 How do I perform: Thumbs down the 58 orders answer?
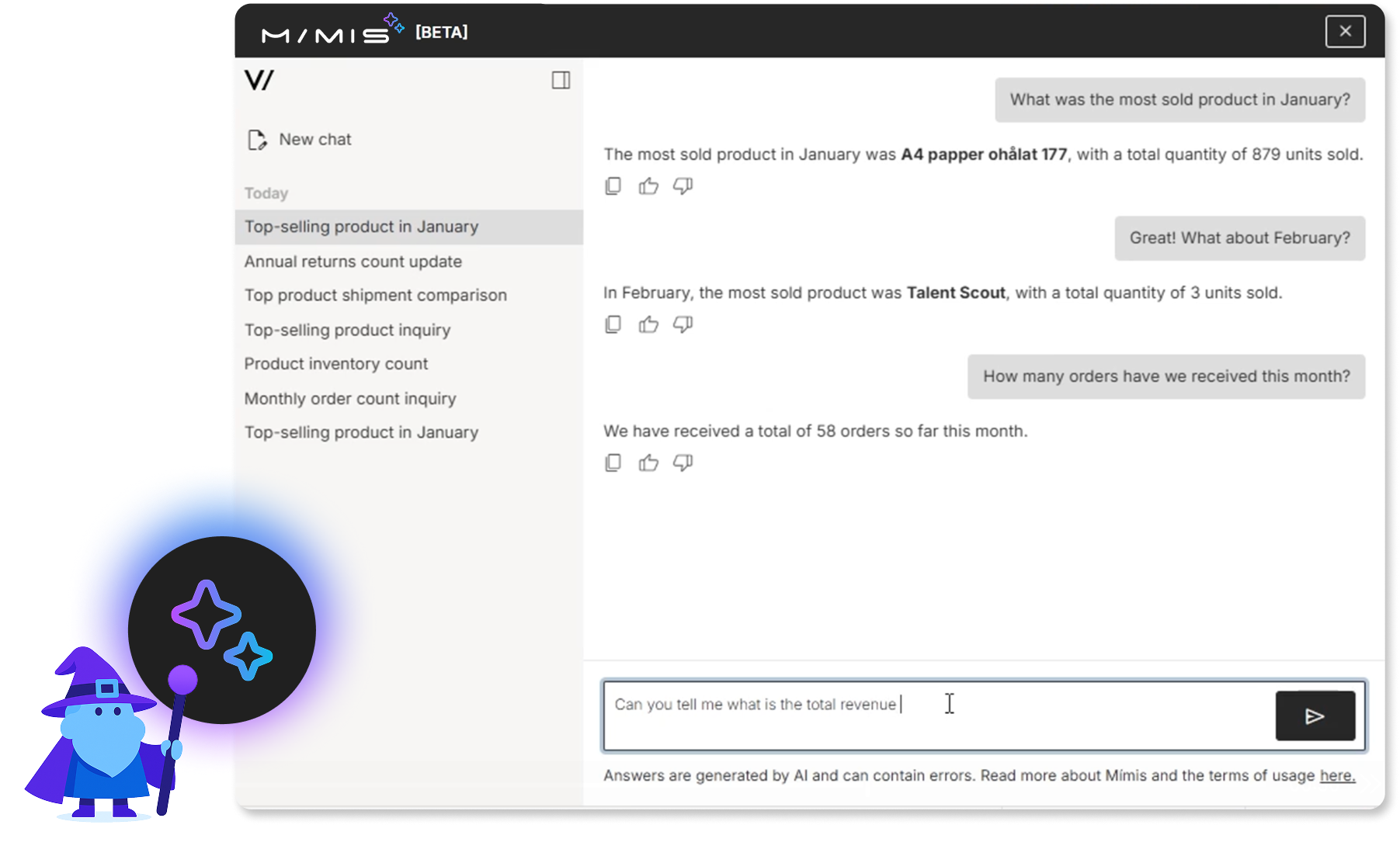[683, 463]
